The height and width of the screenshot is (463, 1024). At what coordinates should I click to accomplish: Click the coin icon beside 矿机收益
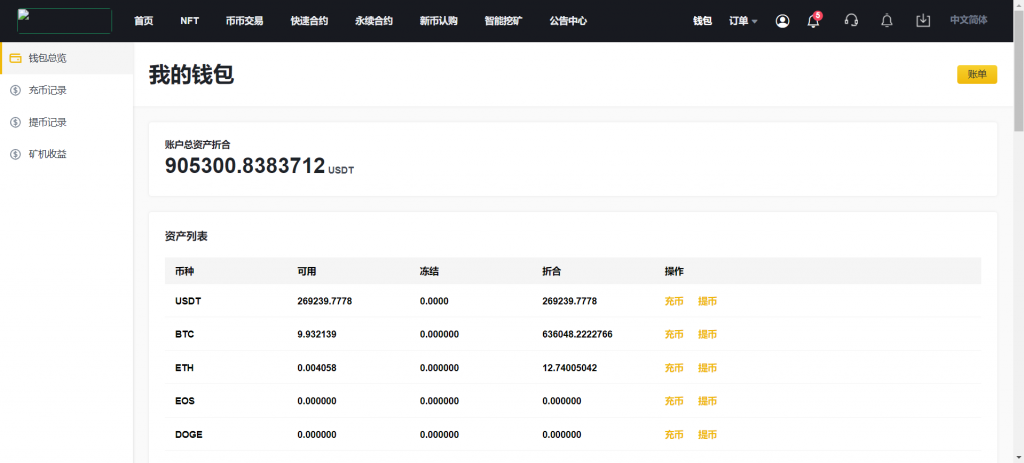click(15, 154)
